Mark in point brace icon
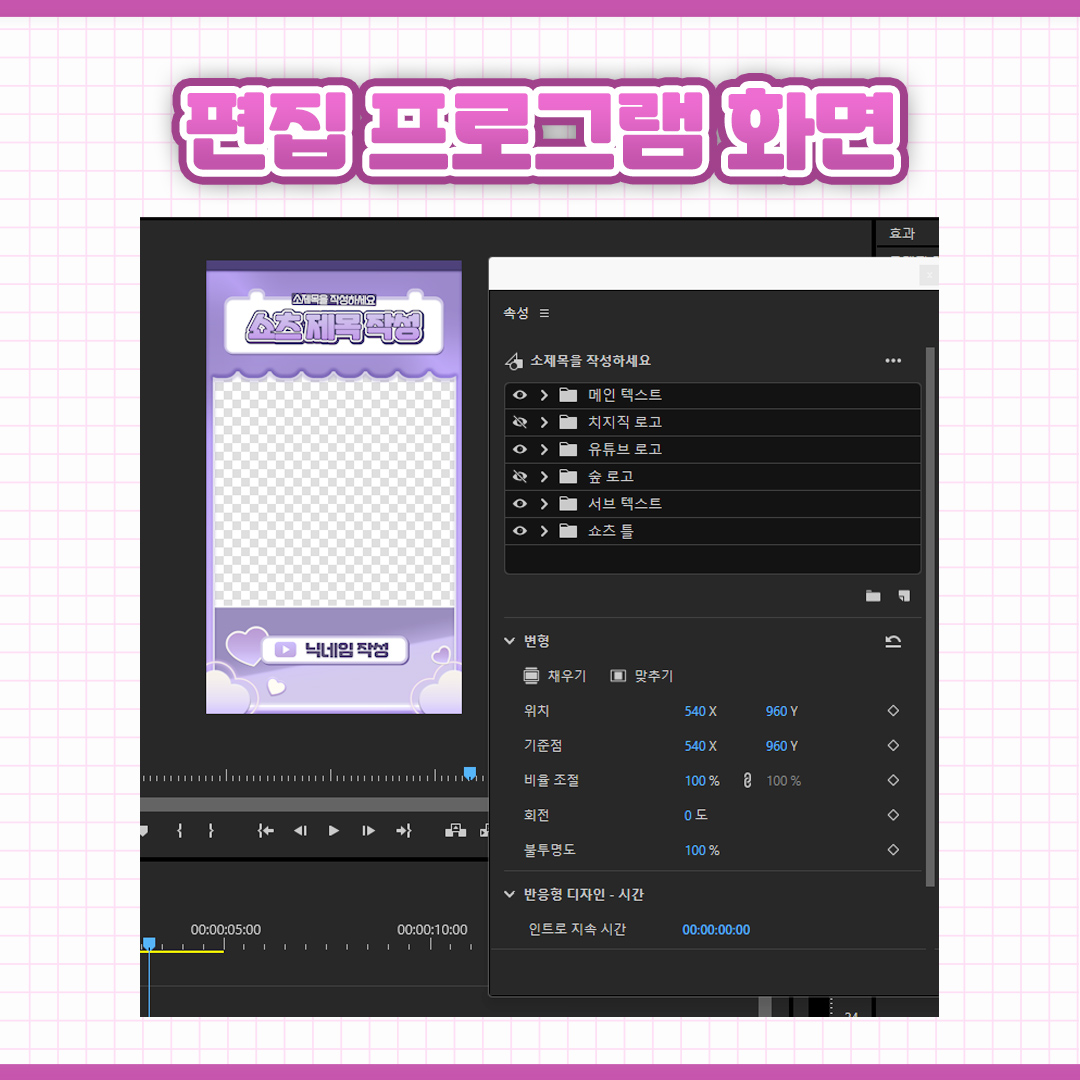Viewport: 1080px width, 1080px height. tap(180, 831)
